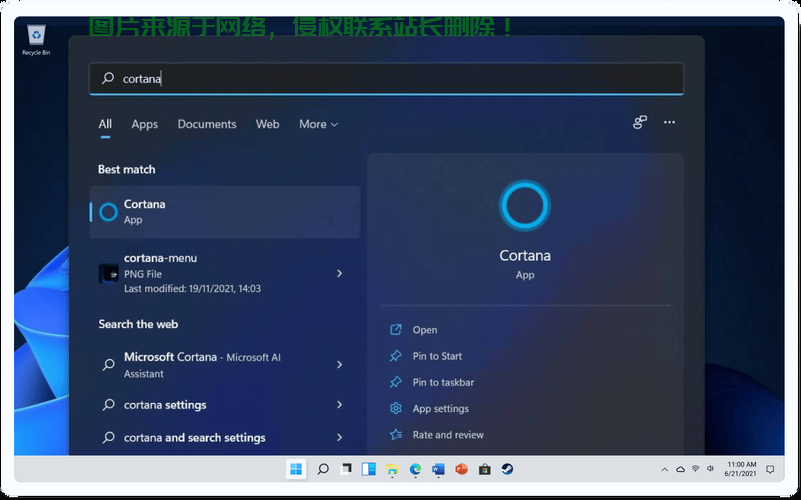Viewport: 801px width, 500px height.
Task: Click the magnifier icon beside cortana settings
Action: (x=108, y=404)
